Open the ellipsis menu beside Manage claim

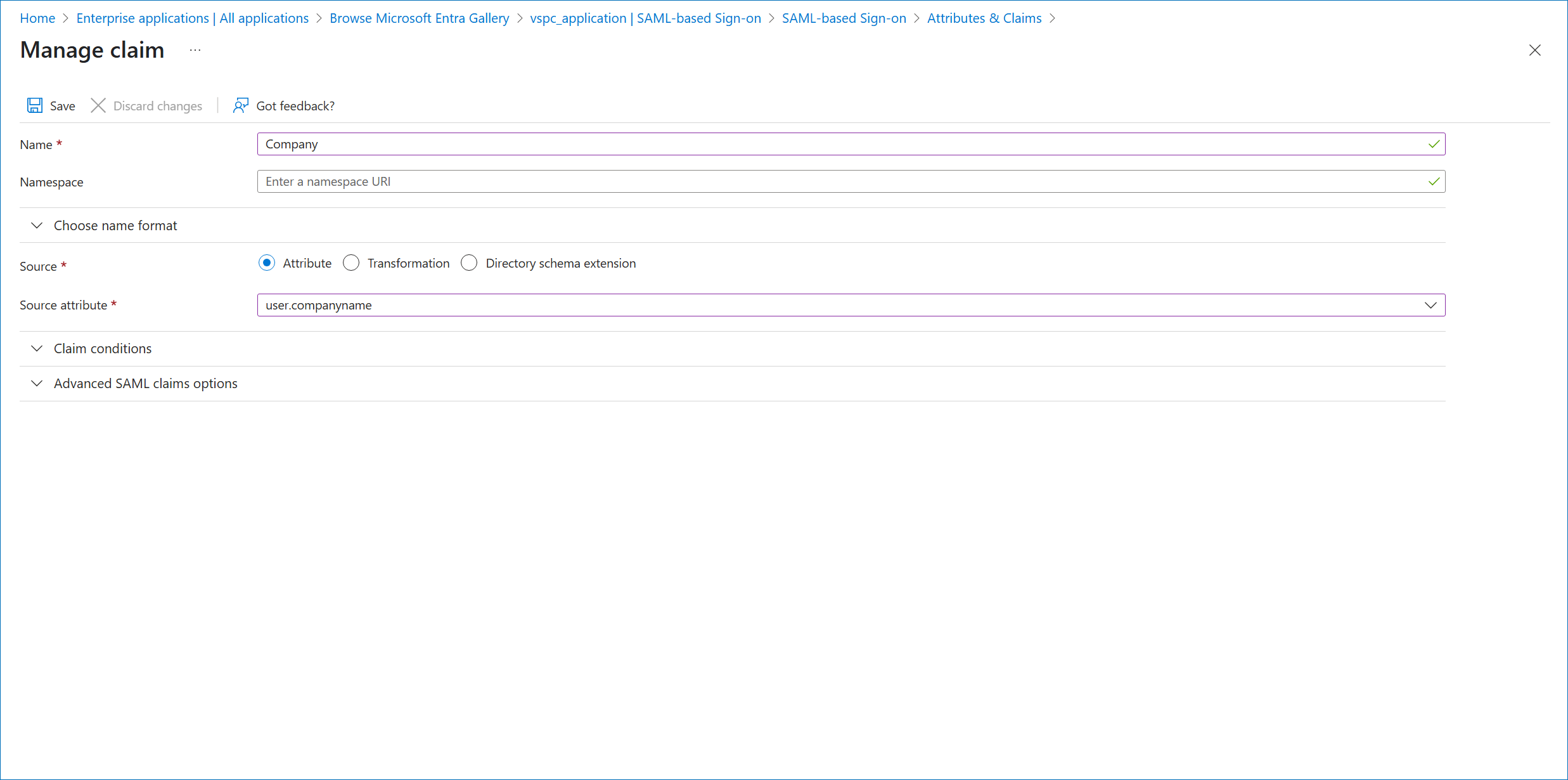pos(195,50)
